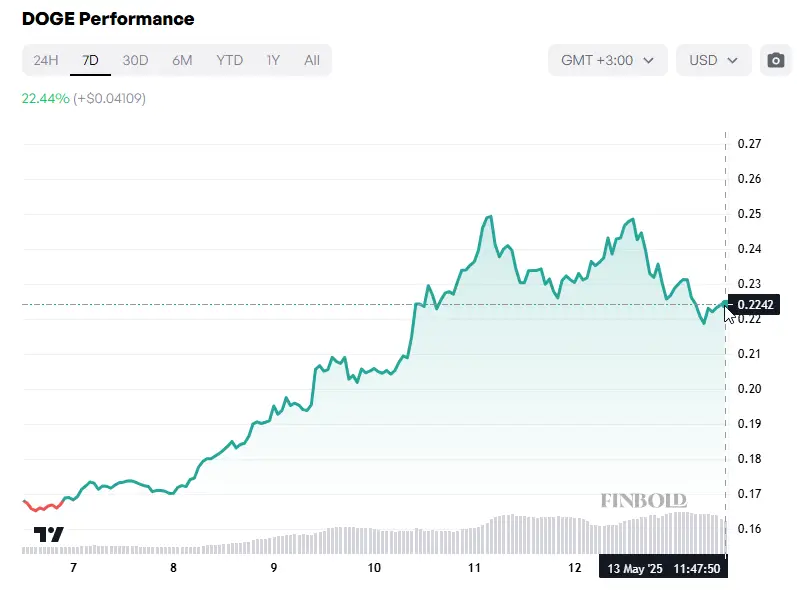Select the 24H time range tab
Screen dimensions: 797x590
tap(46, 60)
